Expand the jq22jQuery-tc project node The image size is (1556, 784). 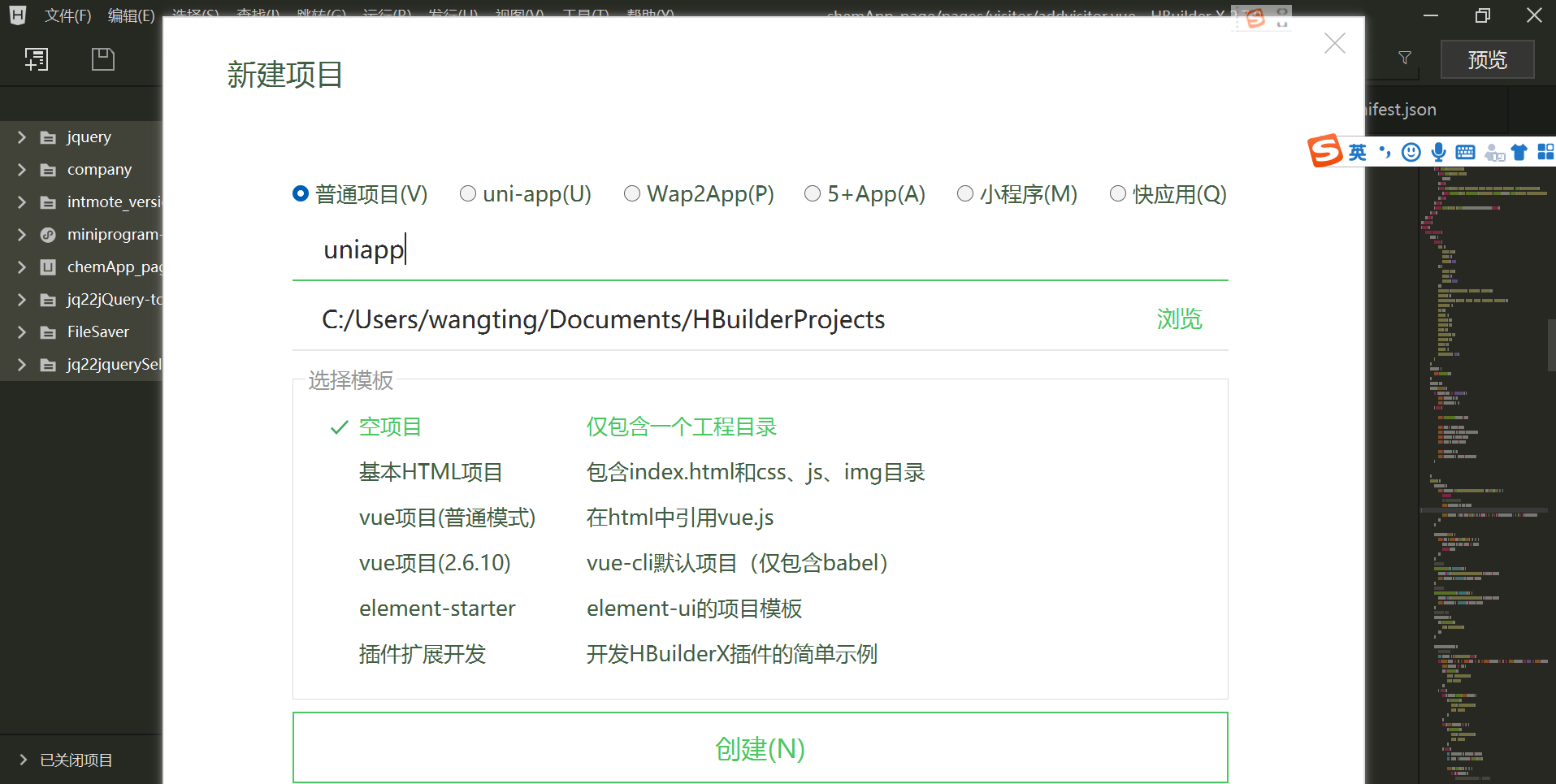point(22,300)
